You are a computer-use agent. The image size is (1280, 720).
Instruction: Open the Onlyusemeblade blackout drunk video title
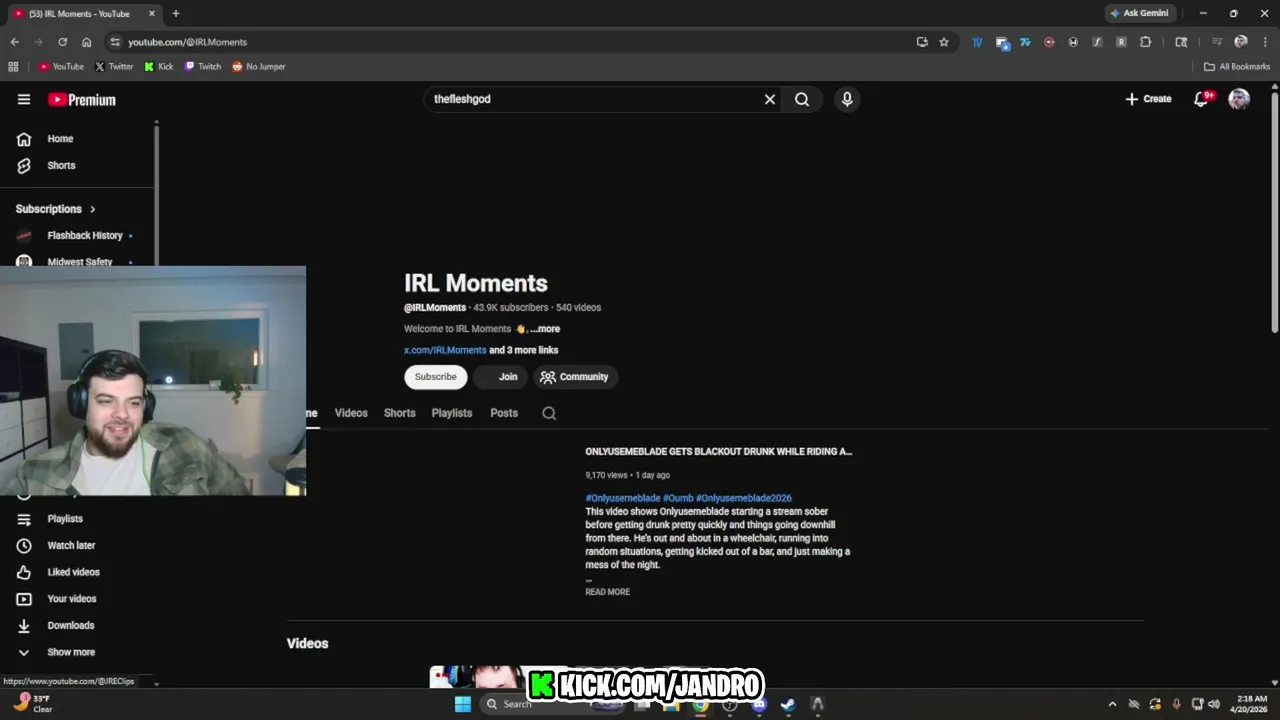(718, 452)
